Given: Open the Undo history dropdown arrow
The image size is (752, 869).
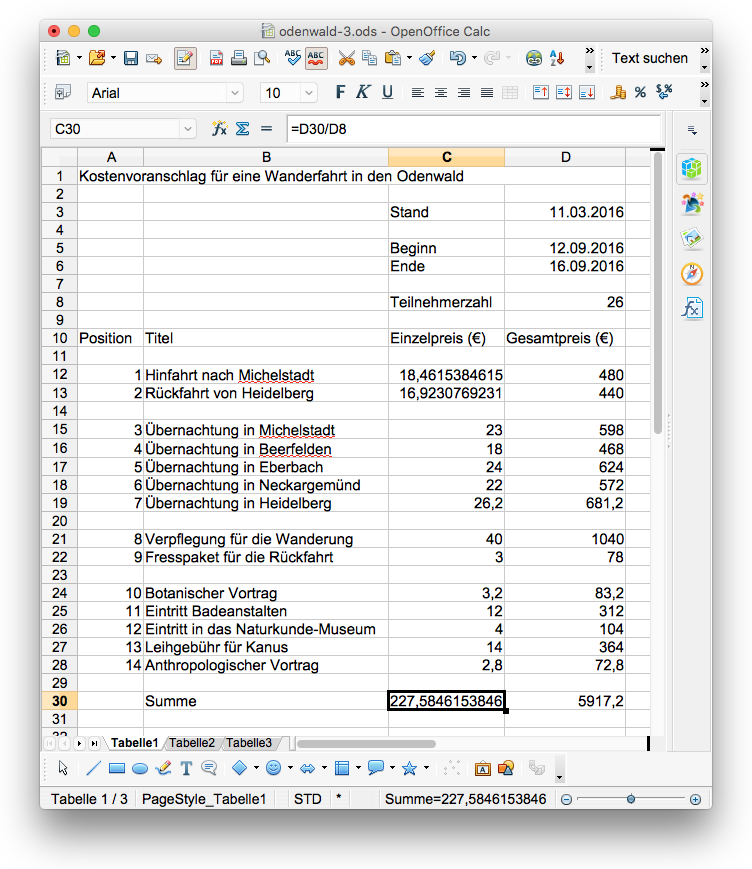Looking at the screenshot, I should (474, 58).
